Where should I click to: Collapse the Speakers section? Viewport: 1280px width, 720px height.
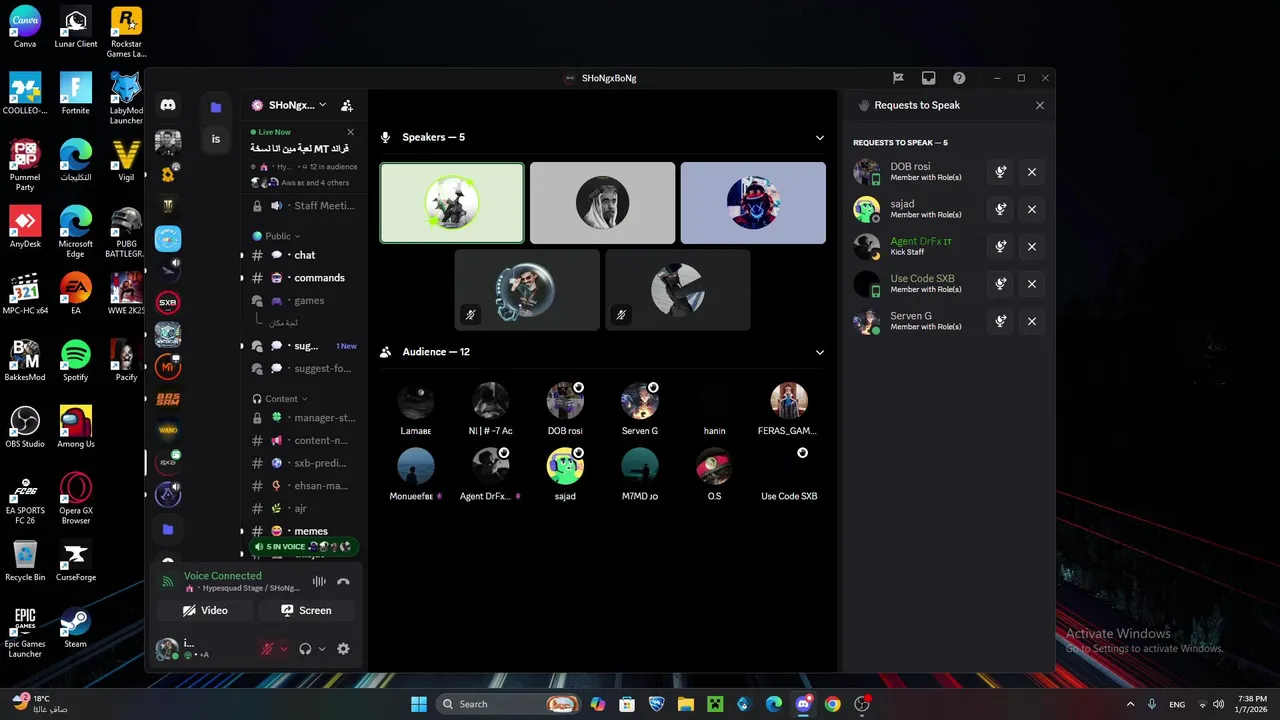pyautogui.click(x=820, y=138)
